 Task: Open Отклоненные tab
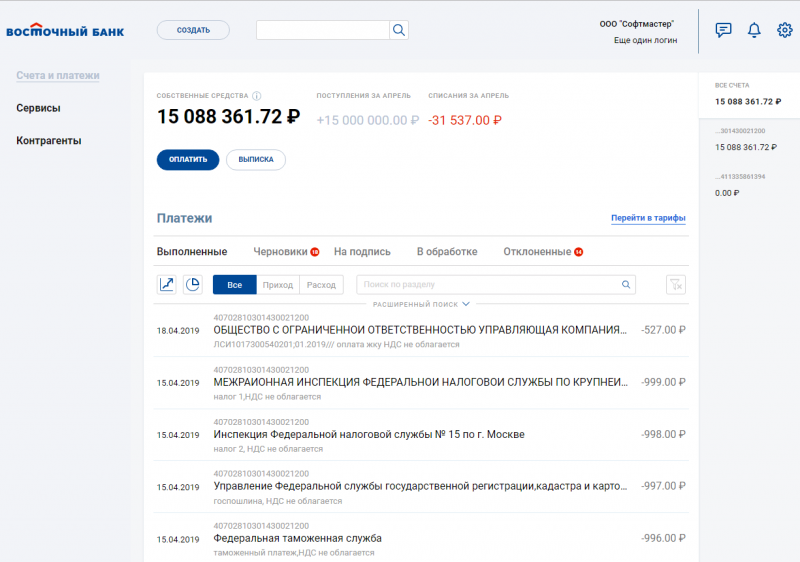(x=537, y=252)
